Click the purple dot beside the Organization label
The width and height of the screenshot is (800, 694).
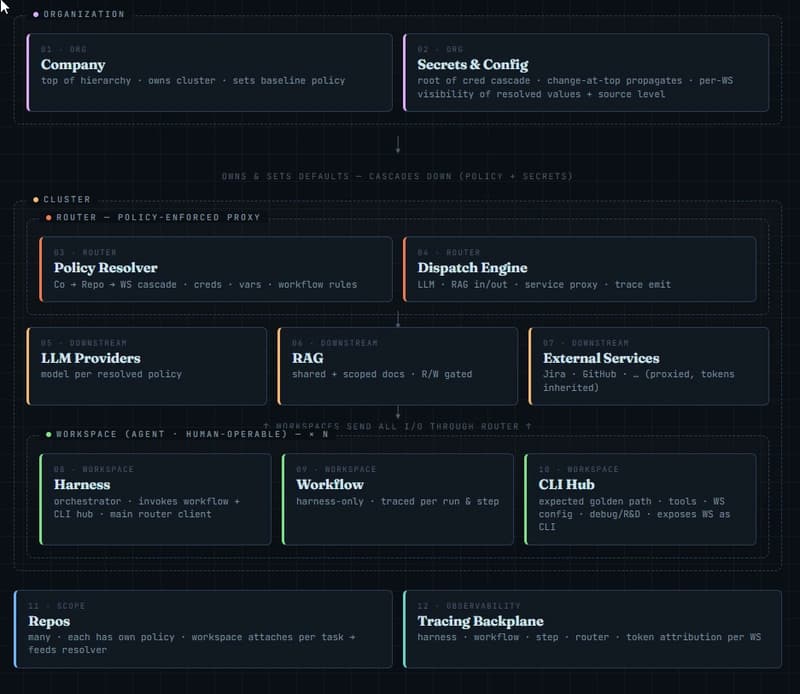36,15
